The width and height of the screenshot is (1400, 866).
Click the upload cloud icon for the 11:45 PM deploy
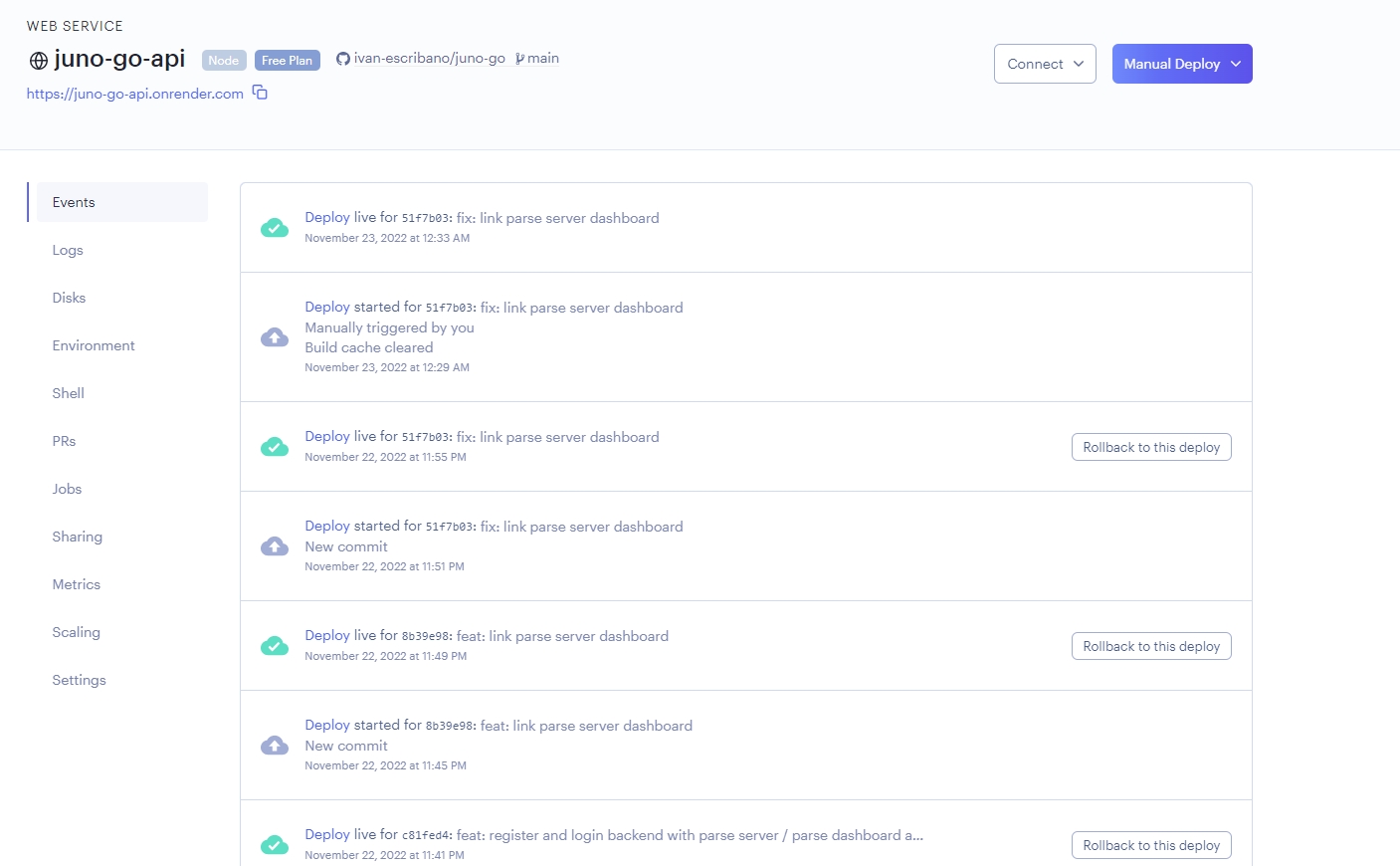point(275,746)
